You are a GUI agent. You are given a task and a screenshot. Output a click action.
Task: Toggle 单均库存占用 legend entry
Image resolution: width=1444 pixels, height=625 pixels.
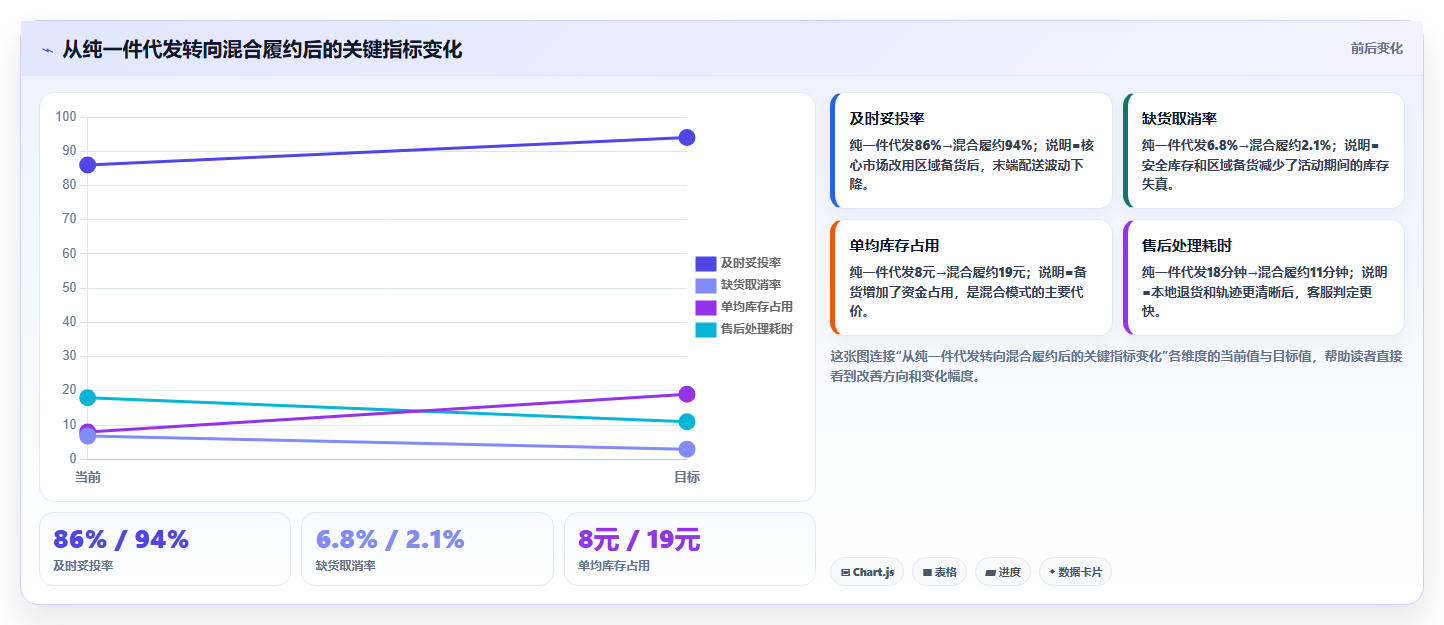pos(744,307)
